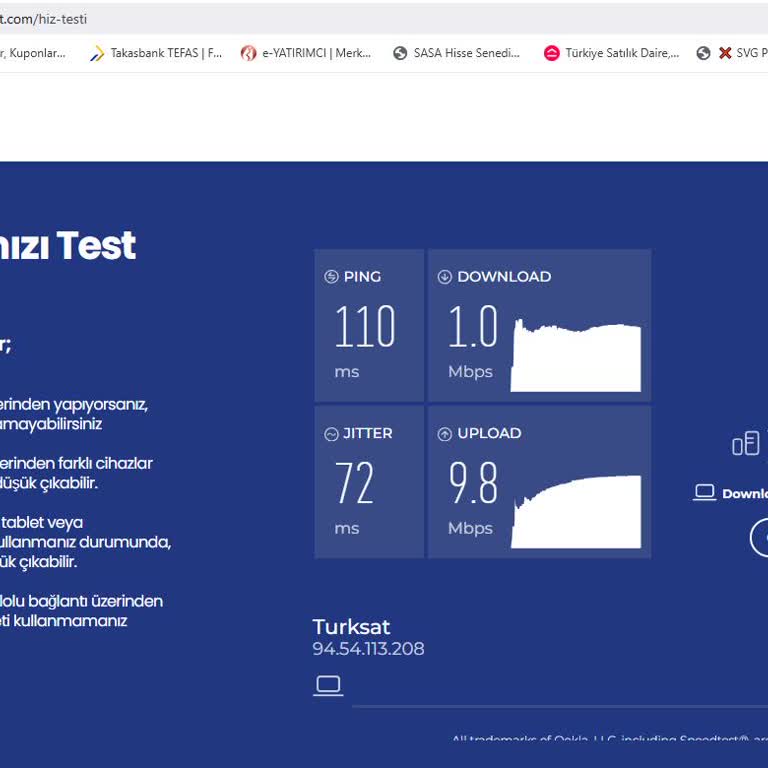Open the e-YATIRIMCI bookmark
This screenshot has height=768, width=768.
coord(306,53)
